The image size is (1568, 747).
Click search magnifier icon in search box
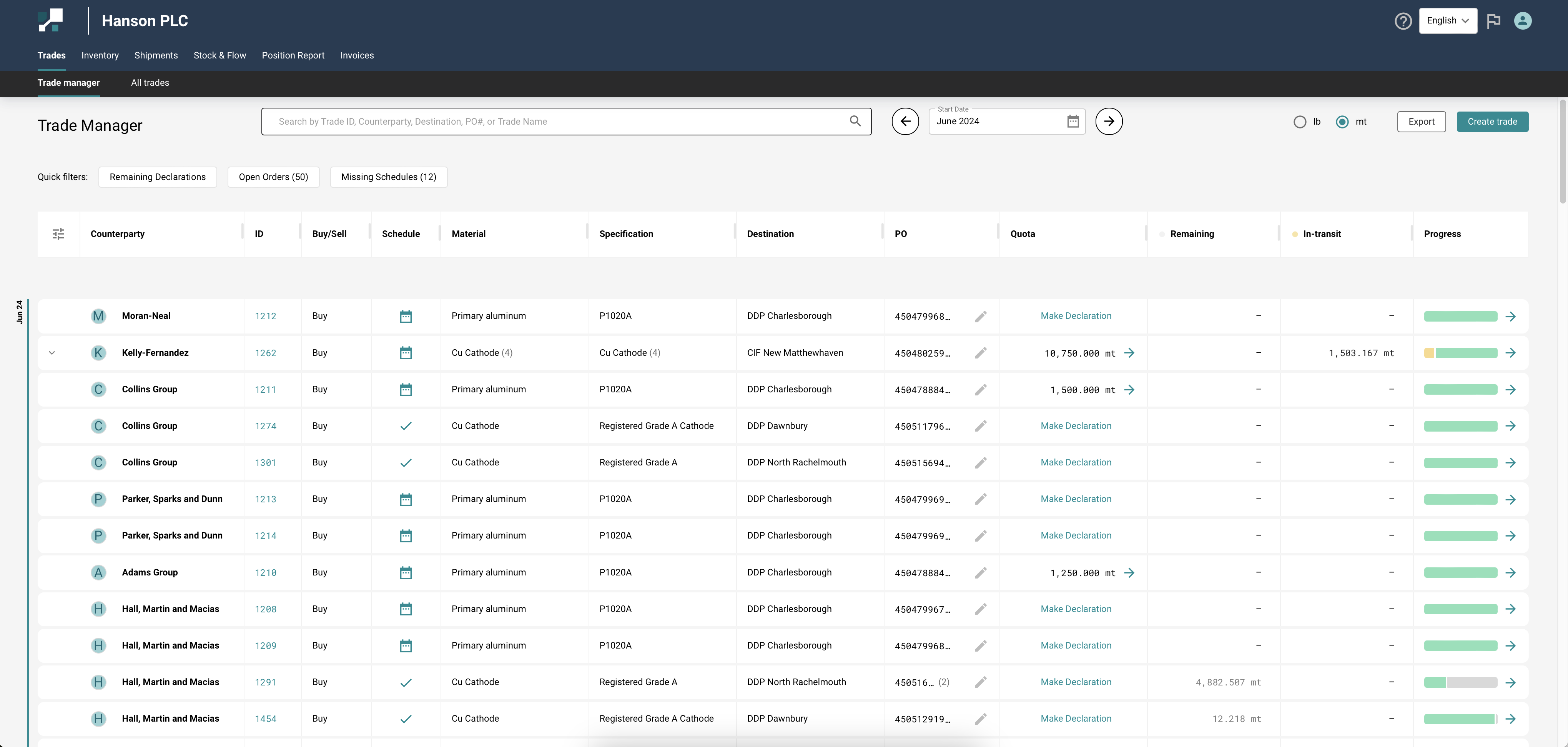pos(855,121)
